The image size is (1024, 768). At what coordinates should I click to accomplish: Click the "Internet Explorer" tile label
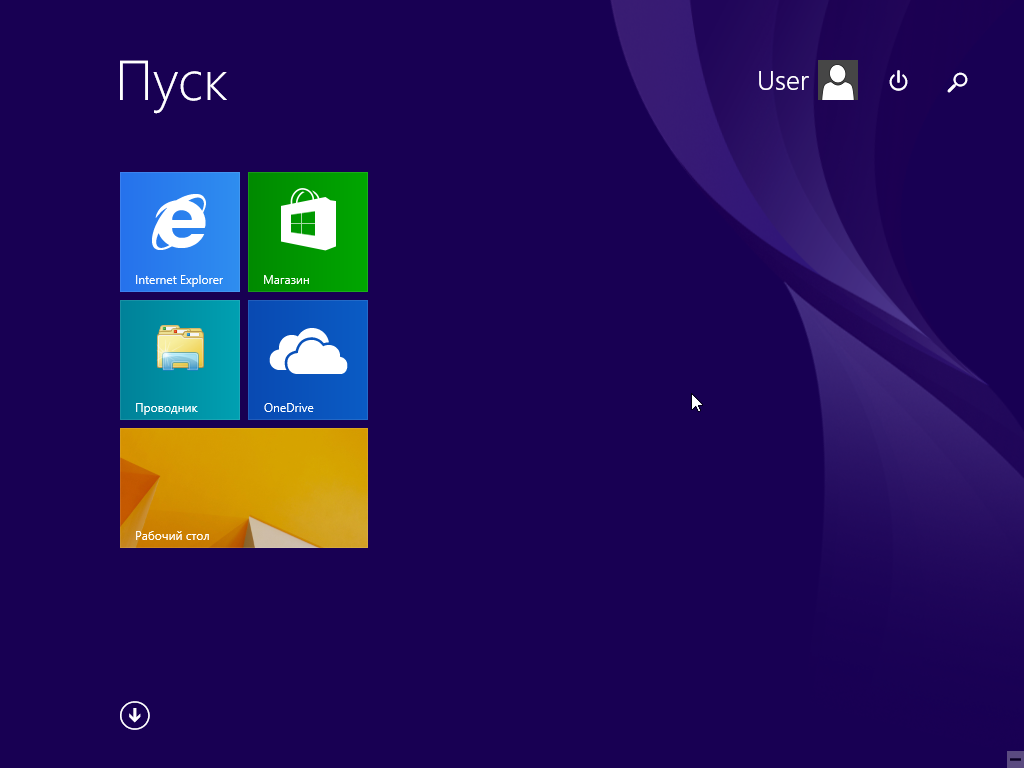pos(179,280)
